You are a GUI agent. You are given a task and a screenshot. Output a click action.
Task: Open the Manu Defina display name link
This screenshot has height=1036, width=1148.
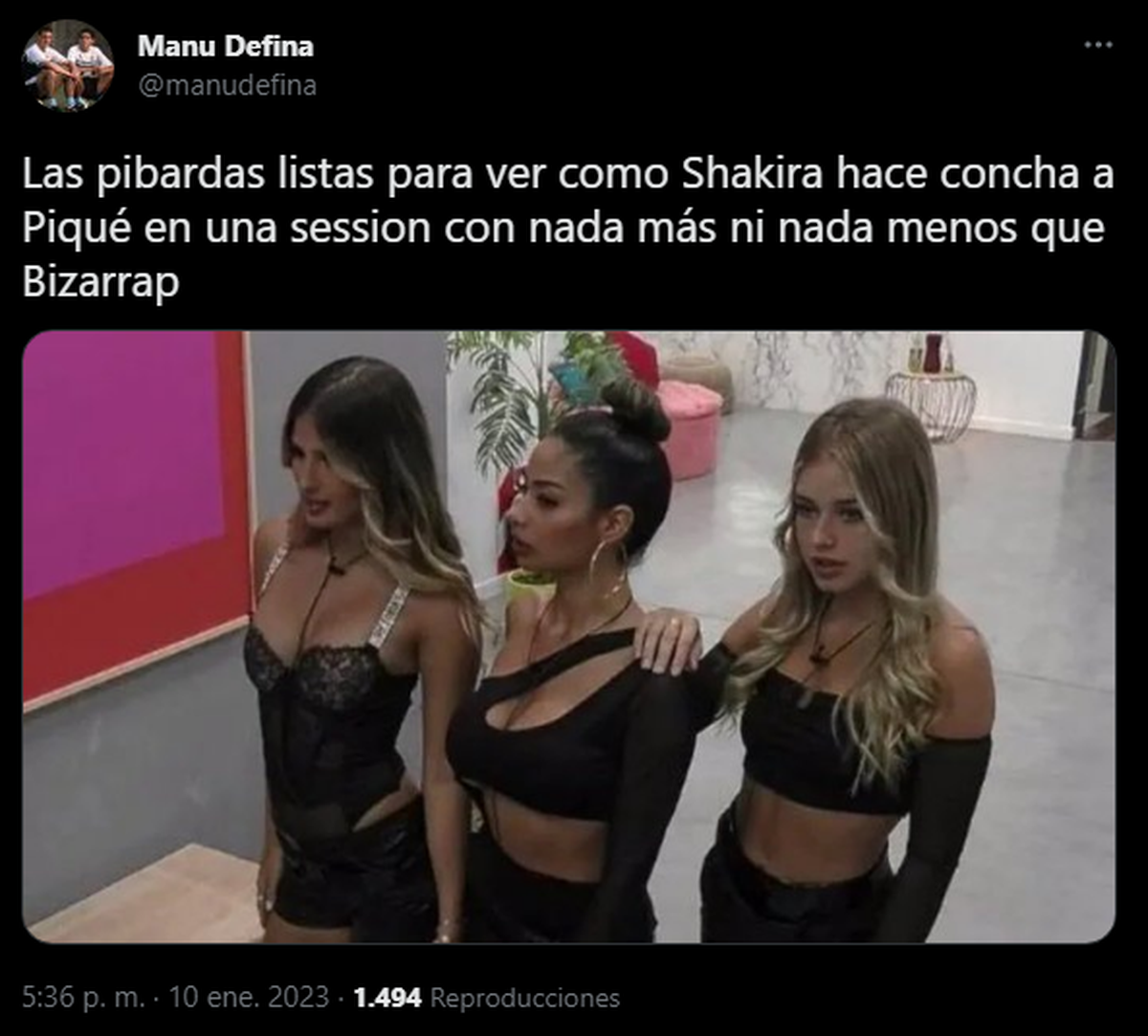(x=226, y=45)
